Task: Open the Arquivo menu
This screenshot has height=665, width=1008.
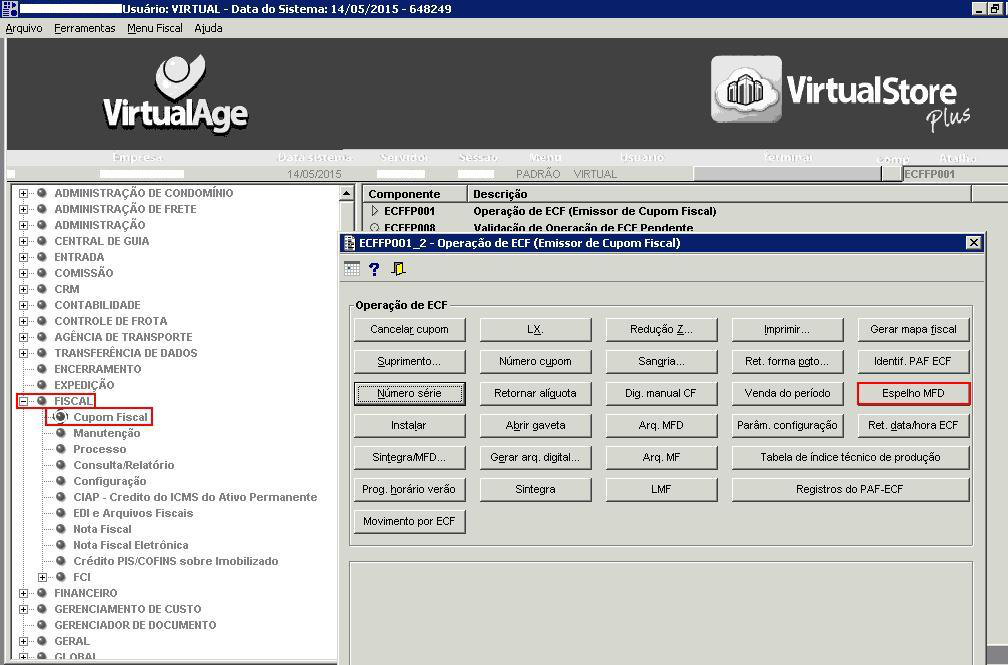Action: click(x=24, y=28)
